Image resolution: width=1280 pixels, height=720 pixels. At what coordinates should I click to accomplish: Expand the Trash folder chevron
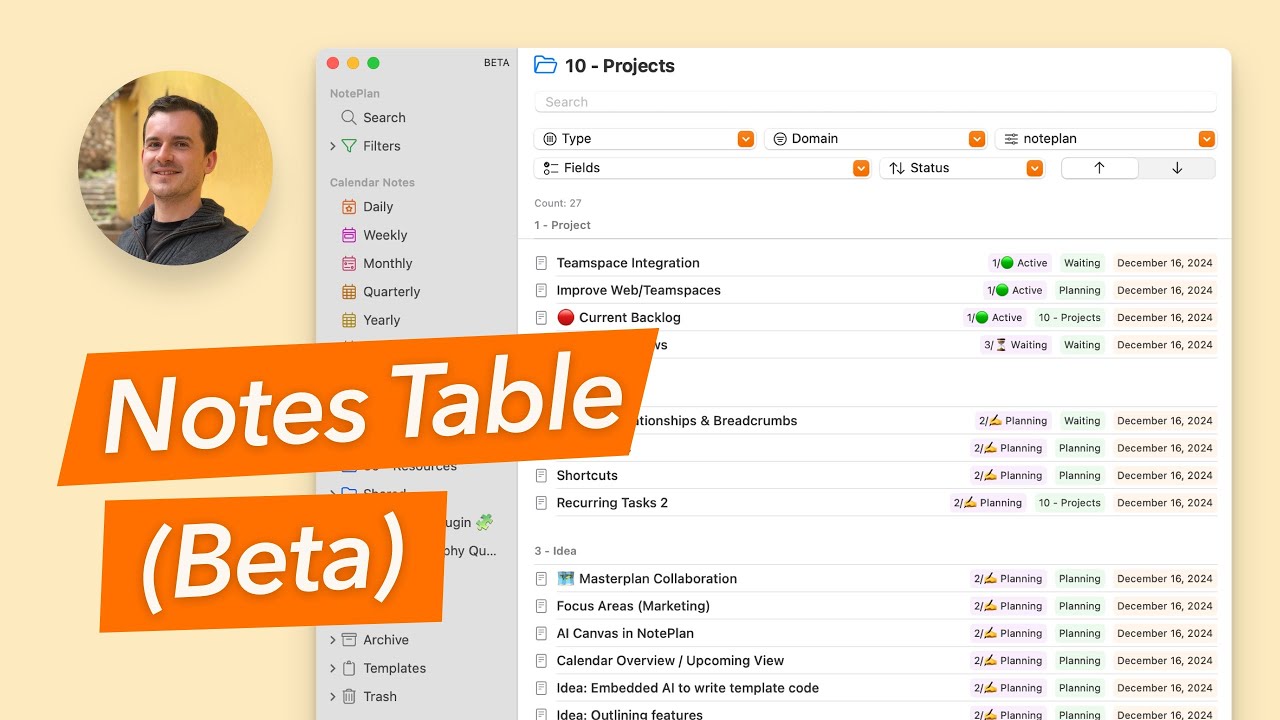(x=333, y=696)
